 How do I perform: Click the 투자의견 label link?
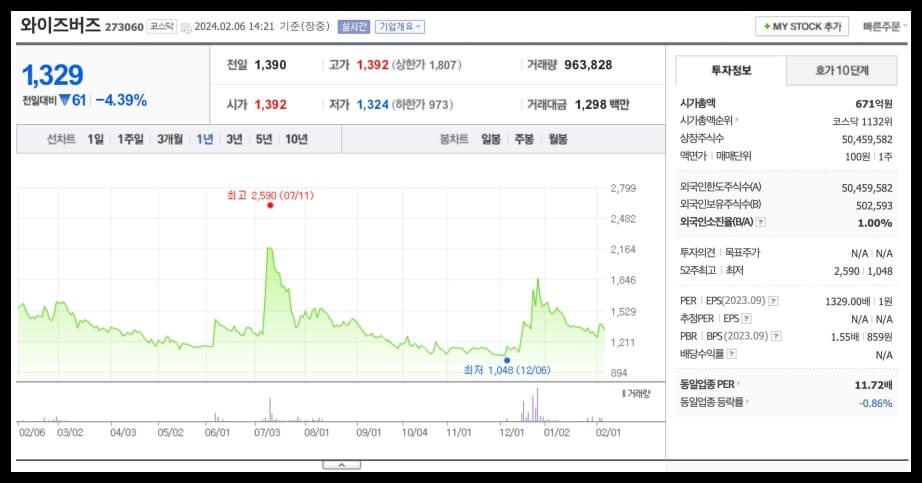point(697,253)
